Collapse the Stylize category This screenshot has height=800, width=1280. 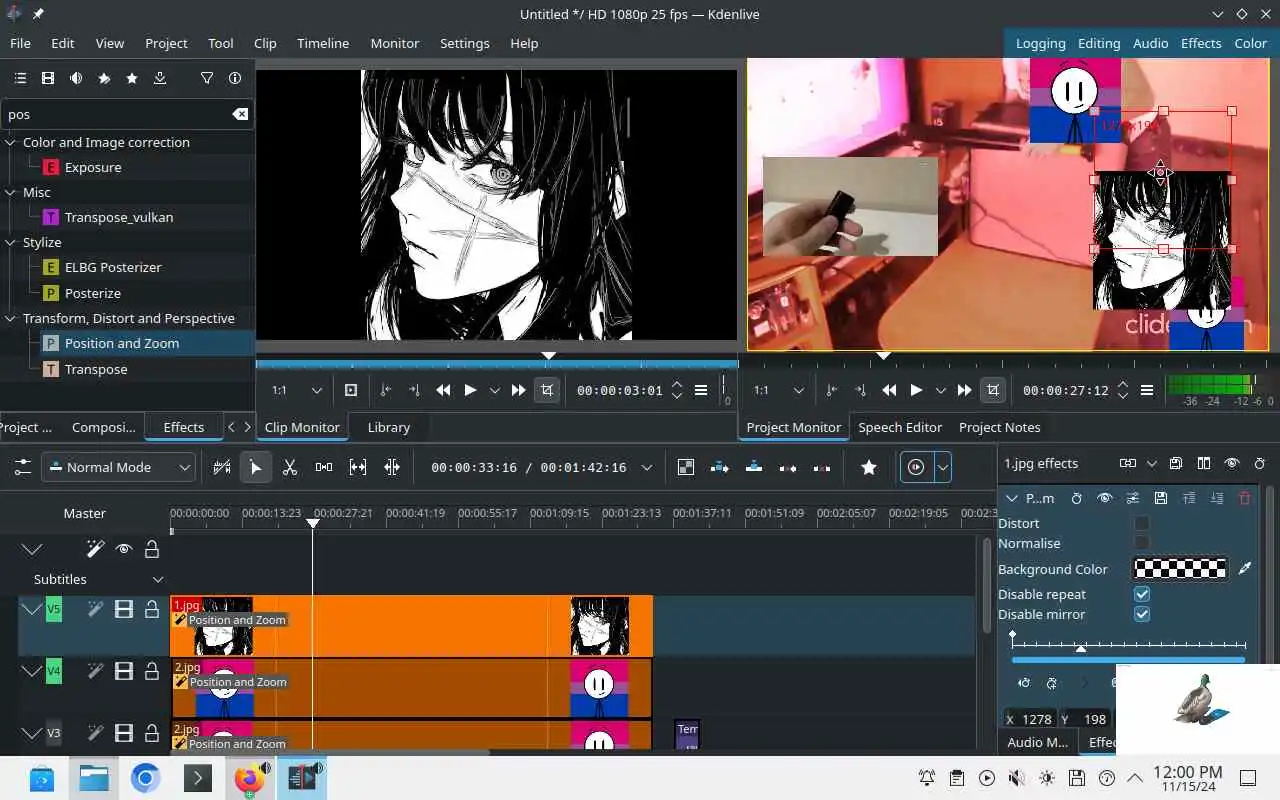(11, 242)
